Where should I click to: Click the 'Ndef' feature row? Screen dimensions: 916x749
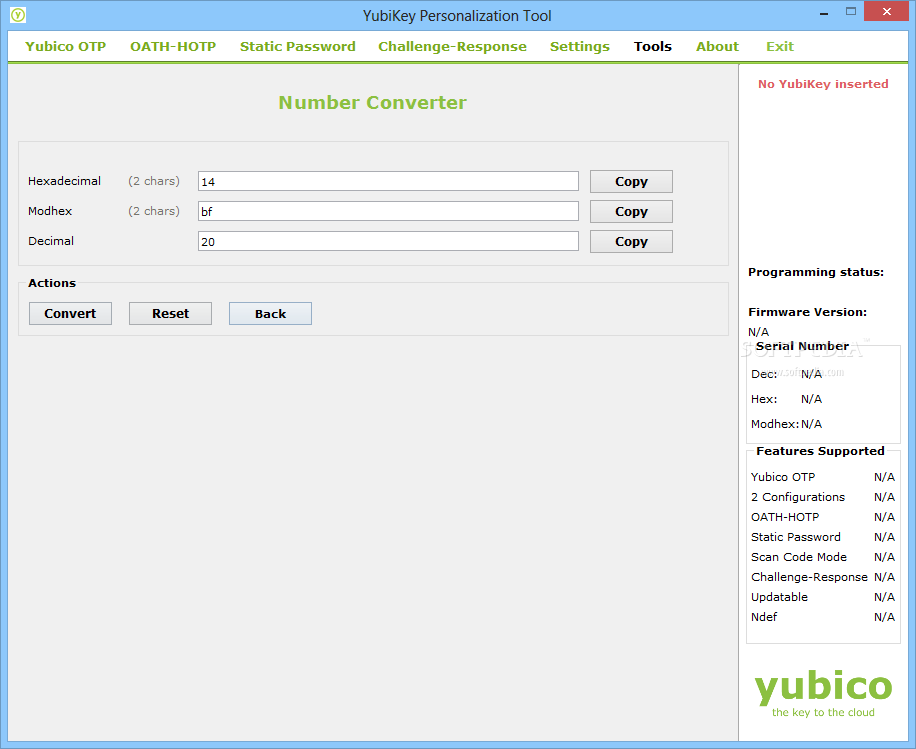pyautogui.click(x=823, y=617)
